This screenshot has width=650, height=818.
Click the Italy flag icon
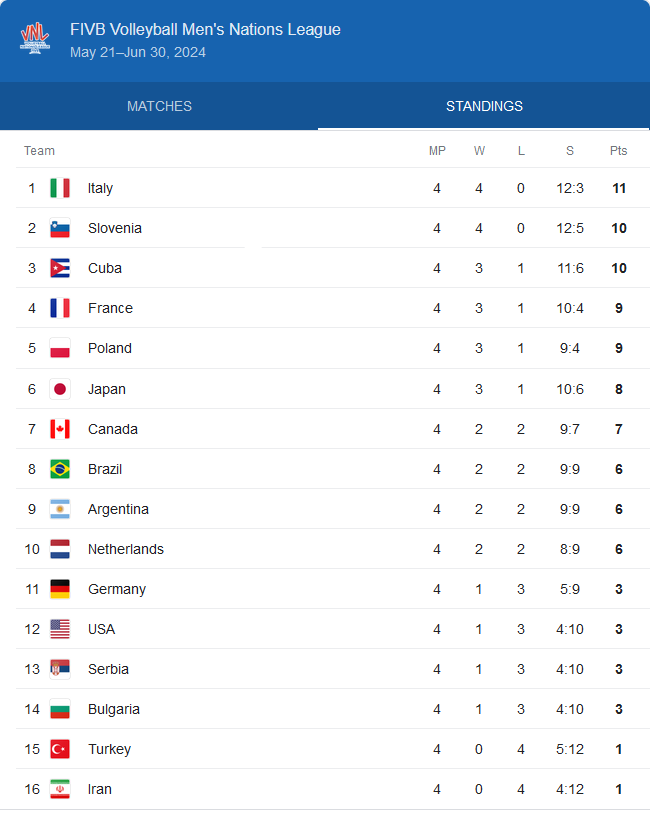tap(60, 188)
